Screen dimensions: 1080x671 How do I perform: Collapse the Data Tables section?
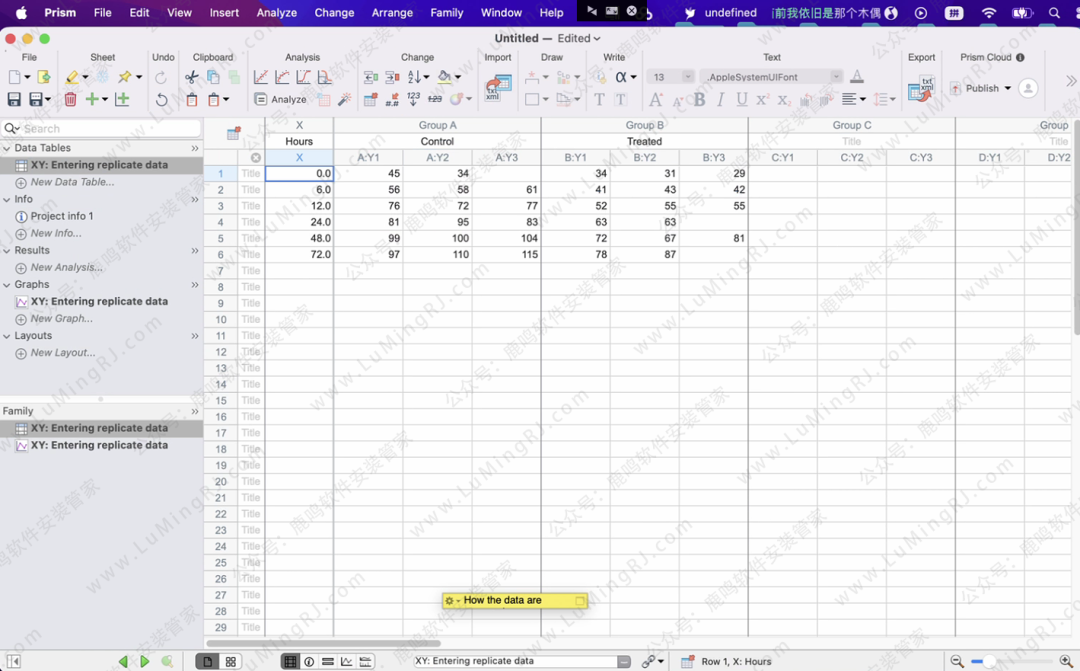point(7,148)
